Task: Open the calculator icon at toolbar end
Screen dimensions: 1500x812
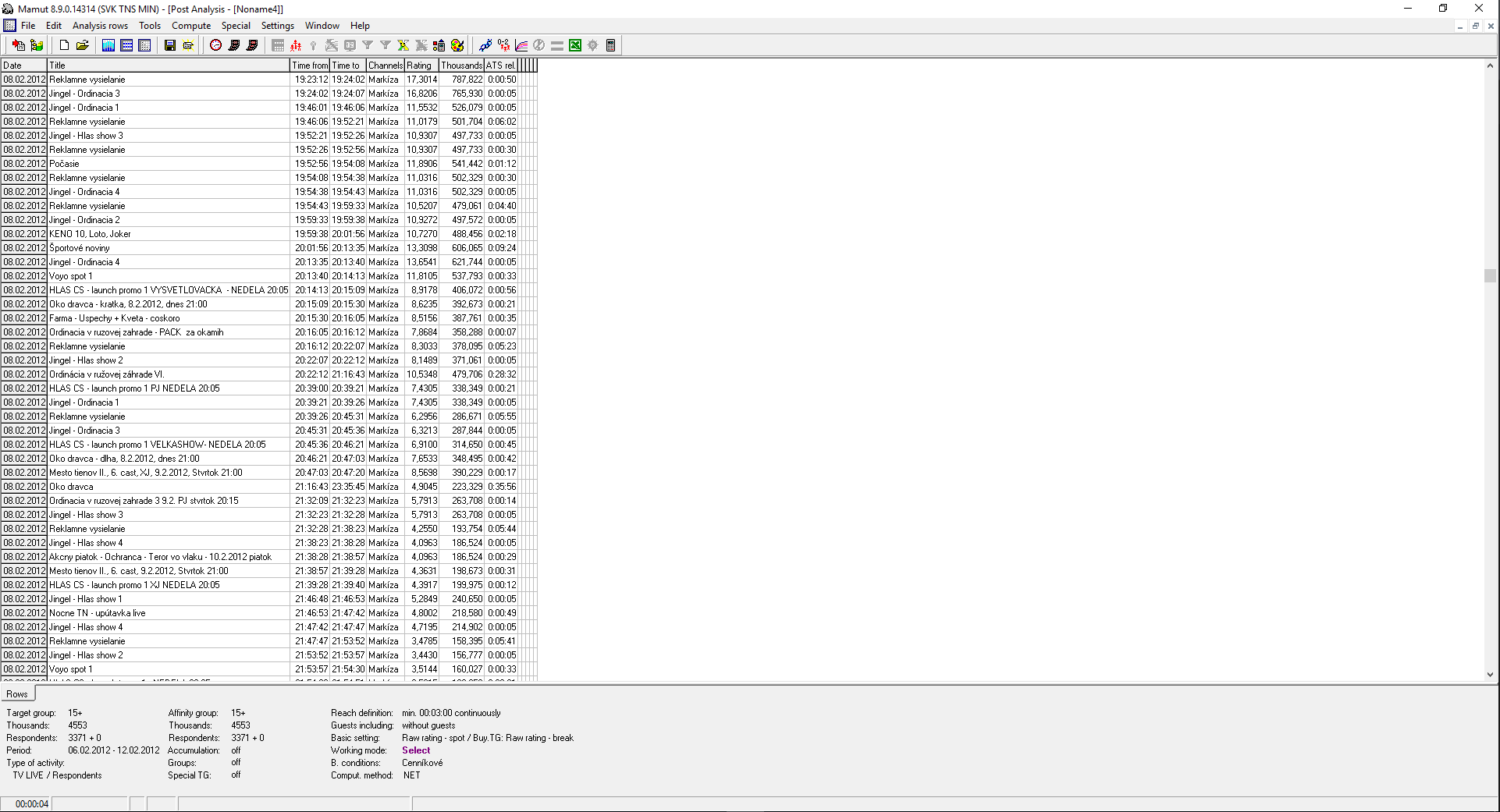Action: [x=611, y=45]
